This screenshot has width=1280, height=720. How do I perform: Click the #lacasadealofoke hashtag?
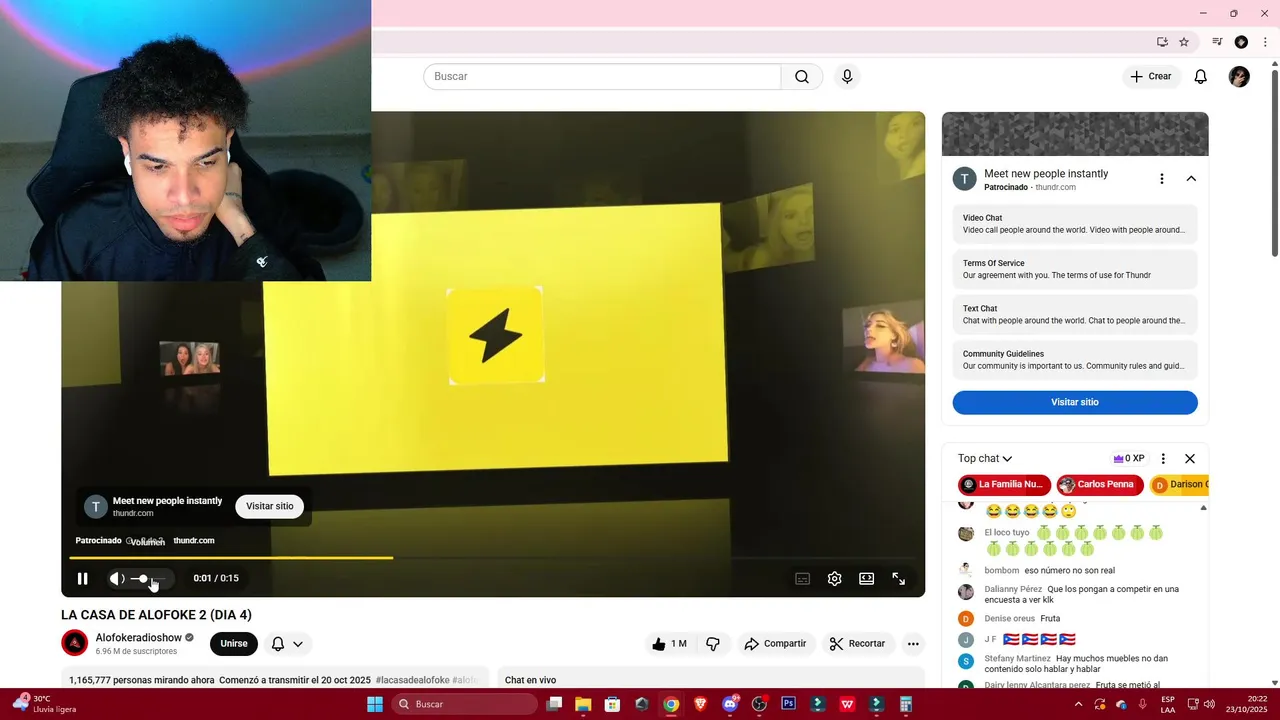[412, 680]
